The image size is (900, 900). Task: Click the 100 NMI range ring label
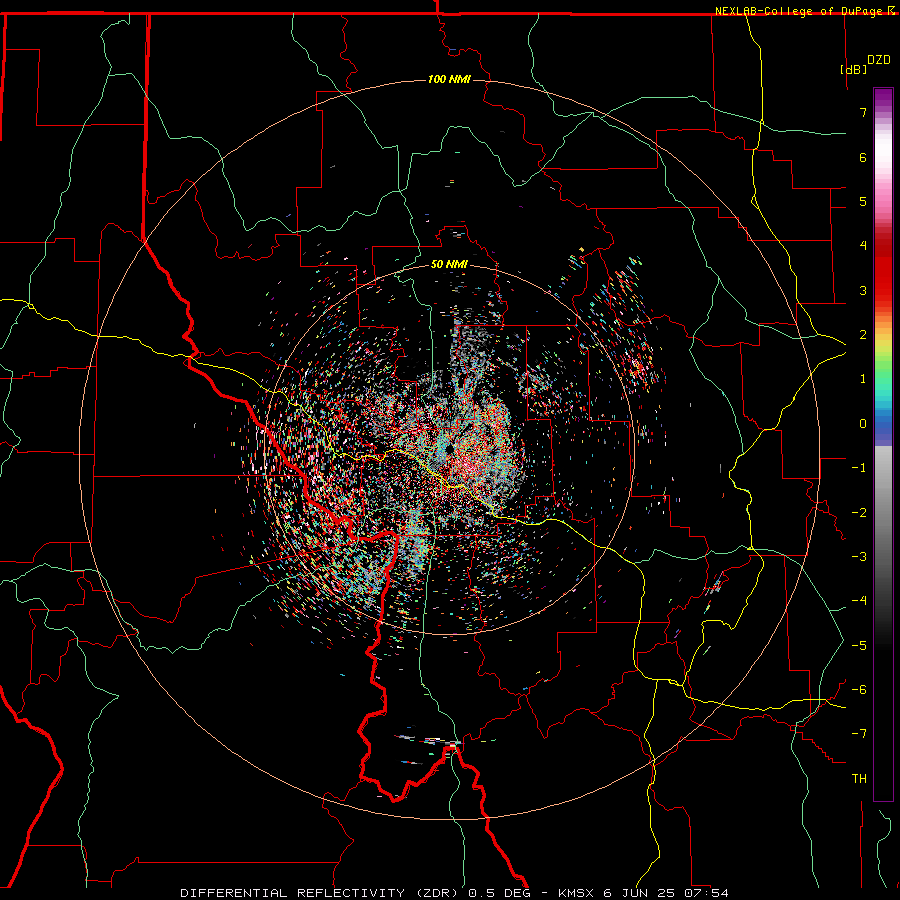(x=449, y=79)
